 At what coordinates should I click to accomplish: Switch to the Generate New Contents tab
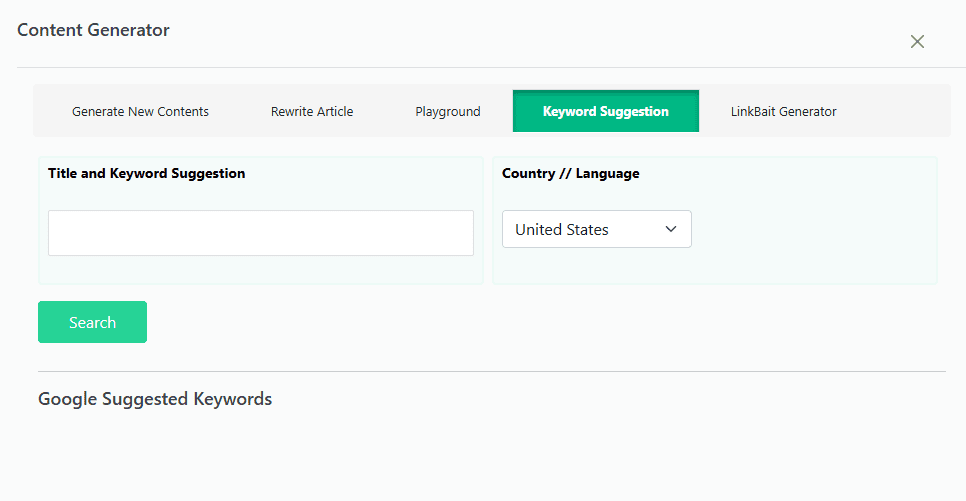[x=140, y=112]
